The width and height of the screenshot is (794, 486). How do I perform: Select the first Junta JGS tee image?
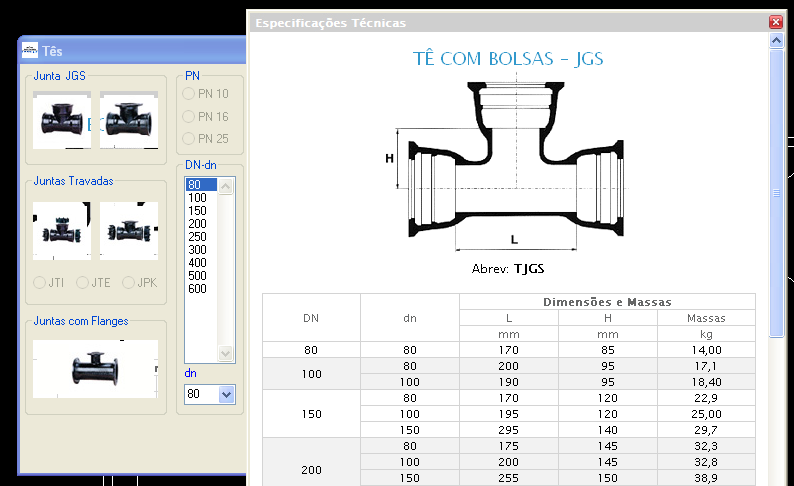(x=62, y=120)
